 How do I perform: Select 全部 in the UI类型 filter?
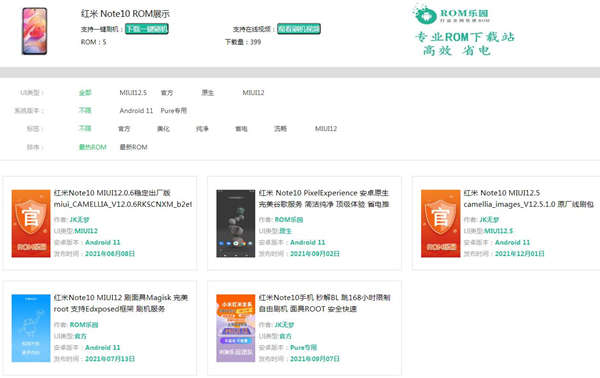point(85,93)
